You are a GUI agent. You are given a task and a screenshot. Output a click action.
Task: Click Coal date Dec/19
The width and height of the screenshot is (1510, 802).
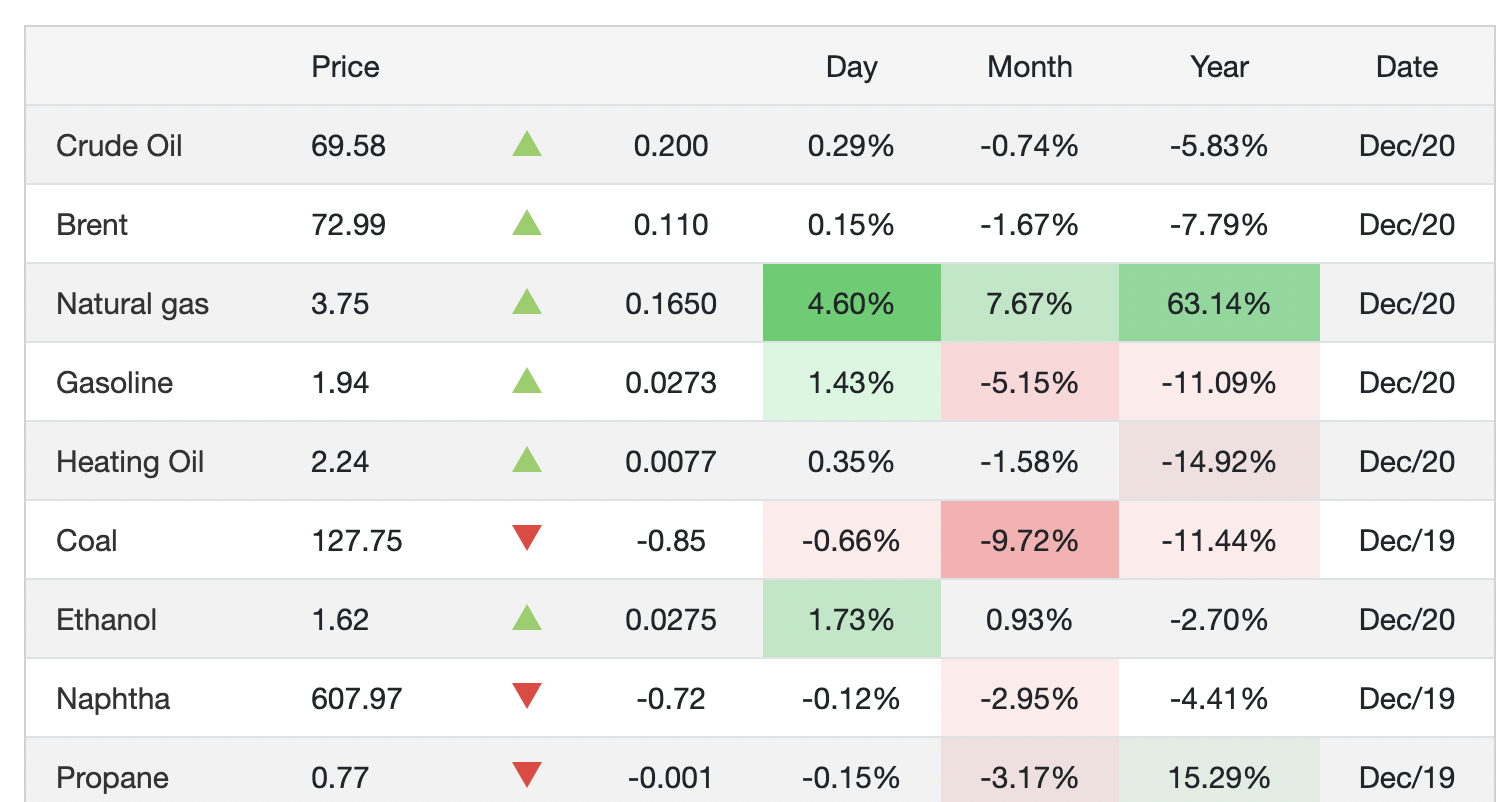tap(1407, 541)
